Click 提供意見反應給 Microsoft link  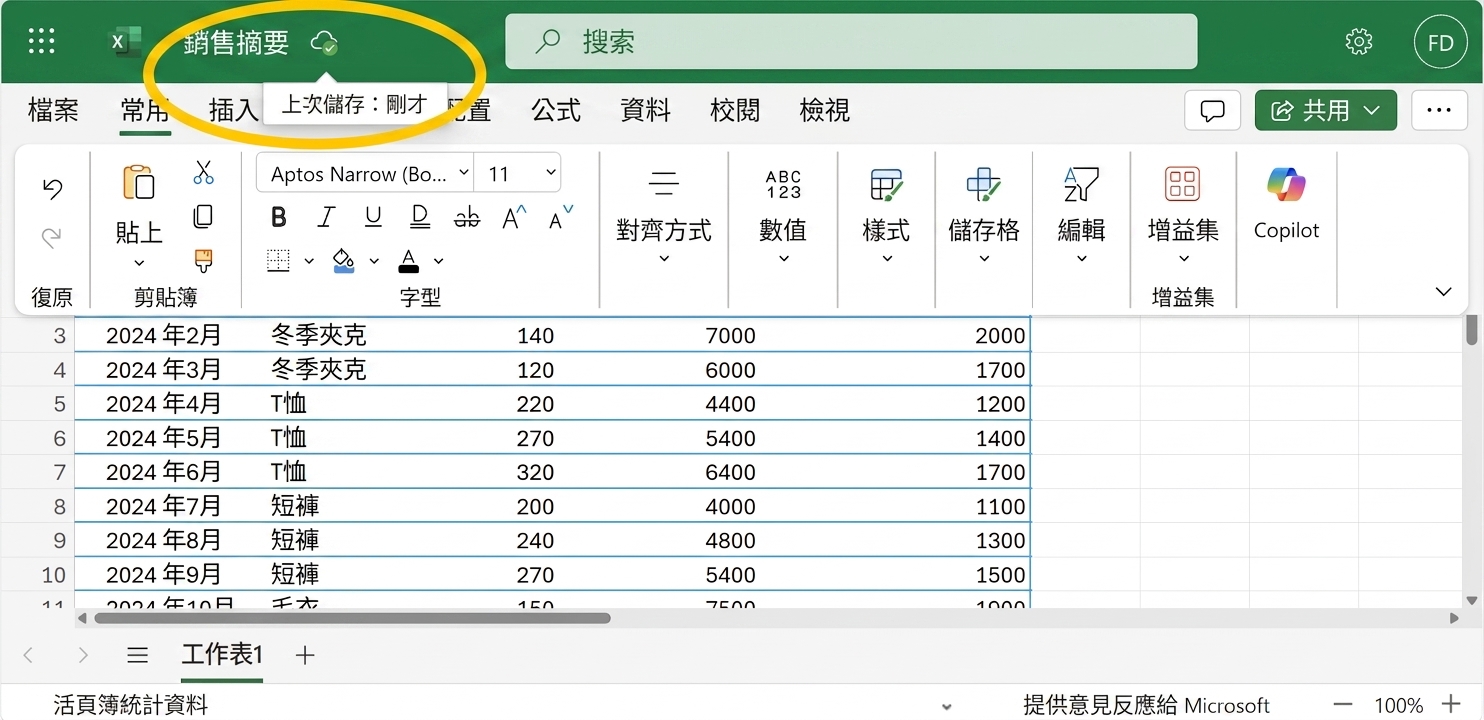(1146, 706)
